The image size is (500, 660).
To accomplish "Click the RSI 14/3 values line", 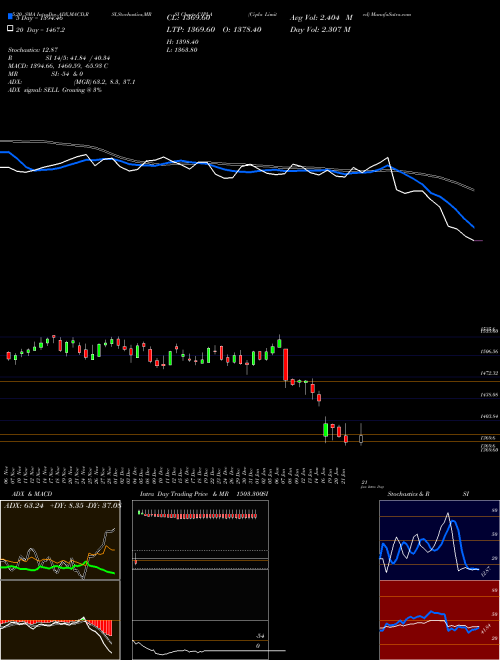I will tap(59, 58).
